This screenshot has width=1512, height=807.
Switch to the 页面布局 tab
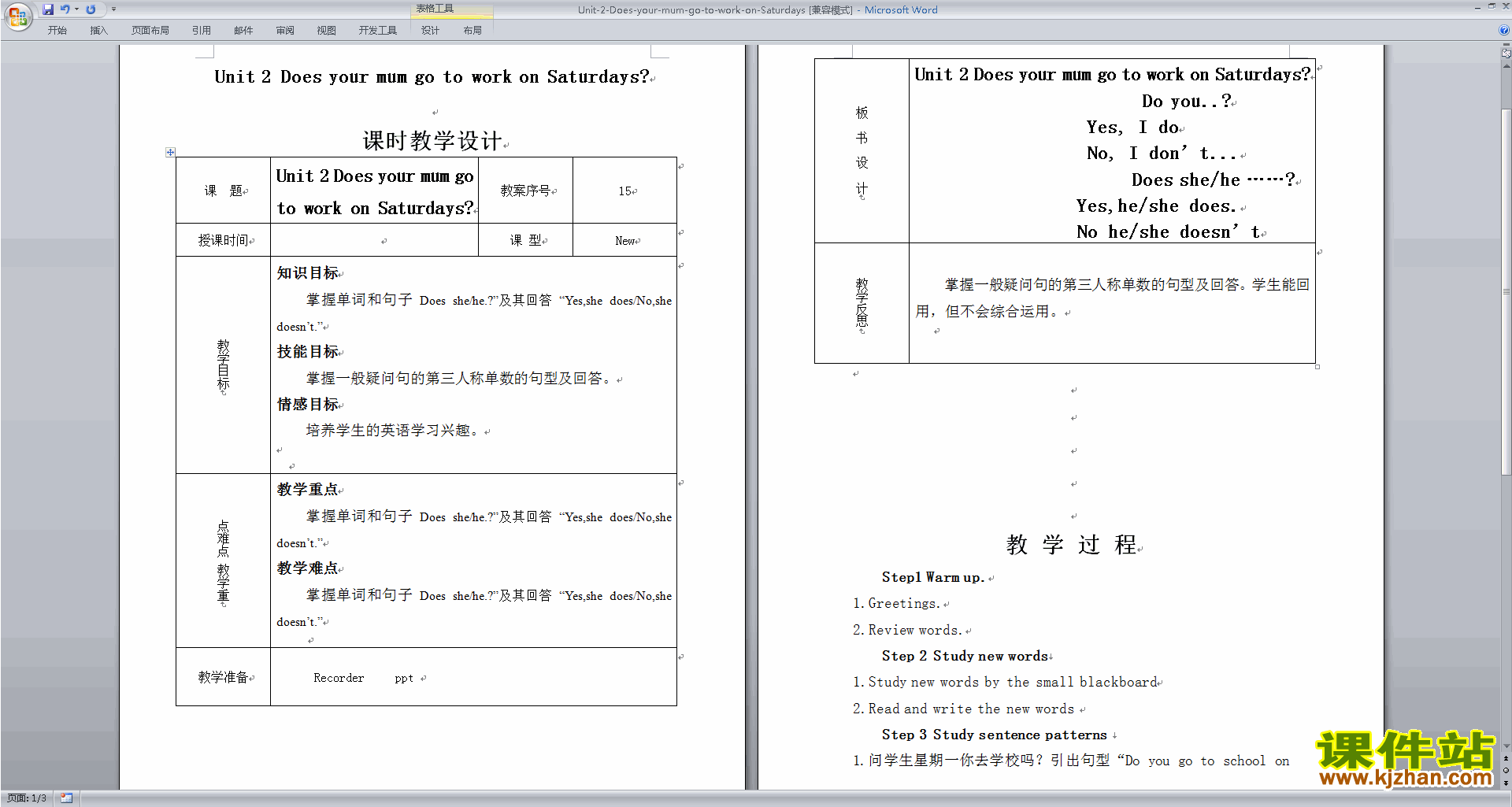point(150,31)
